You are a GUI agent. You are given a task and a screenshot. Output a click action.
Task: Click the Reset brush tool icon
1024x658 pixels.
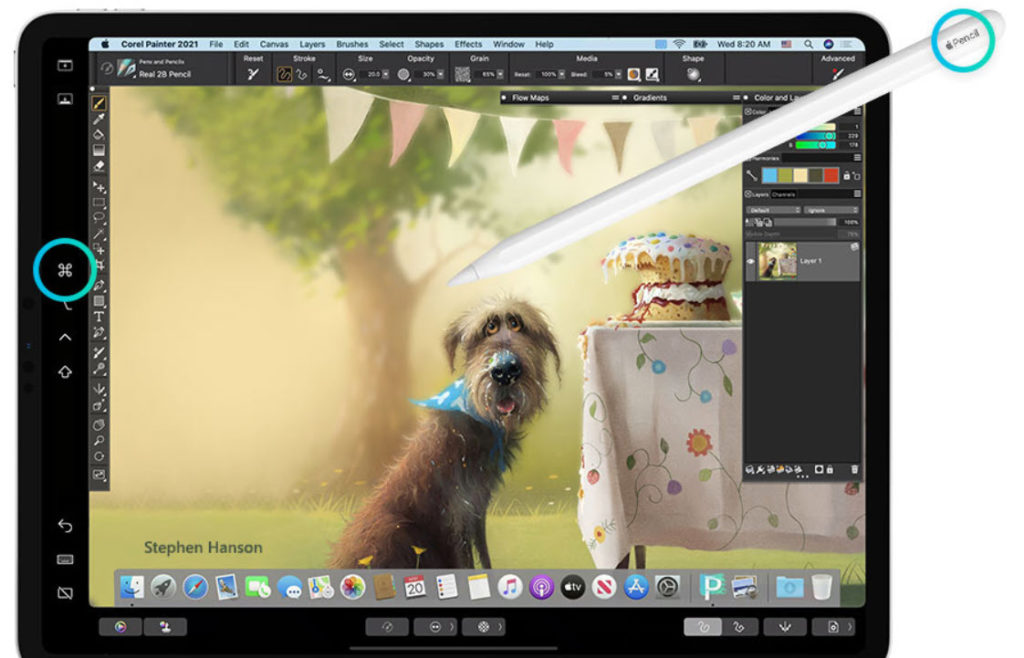tap(253, 74)
